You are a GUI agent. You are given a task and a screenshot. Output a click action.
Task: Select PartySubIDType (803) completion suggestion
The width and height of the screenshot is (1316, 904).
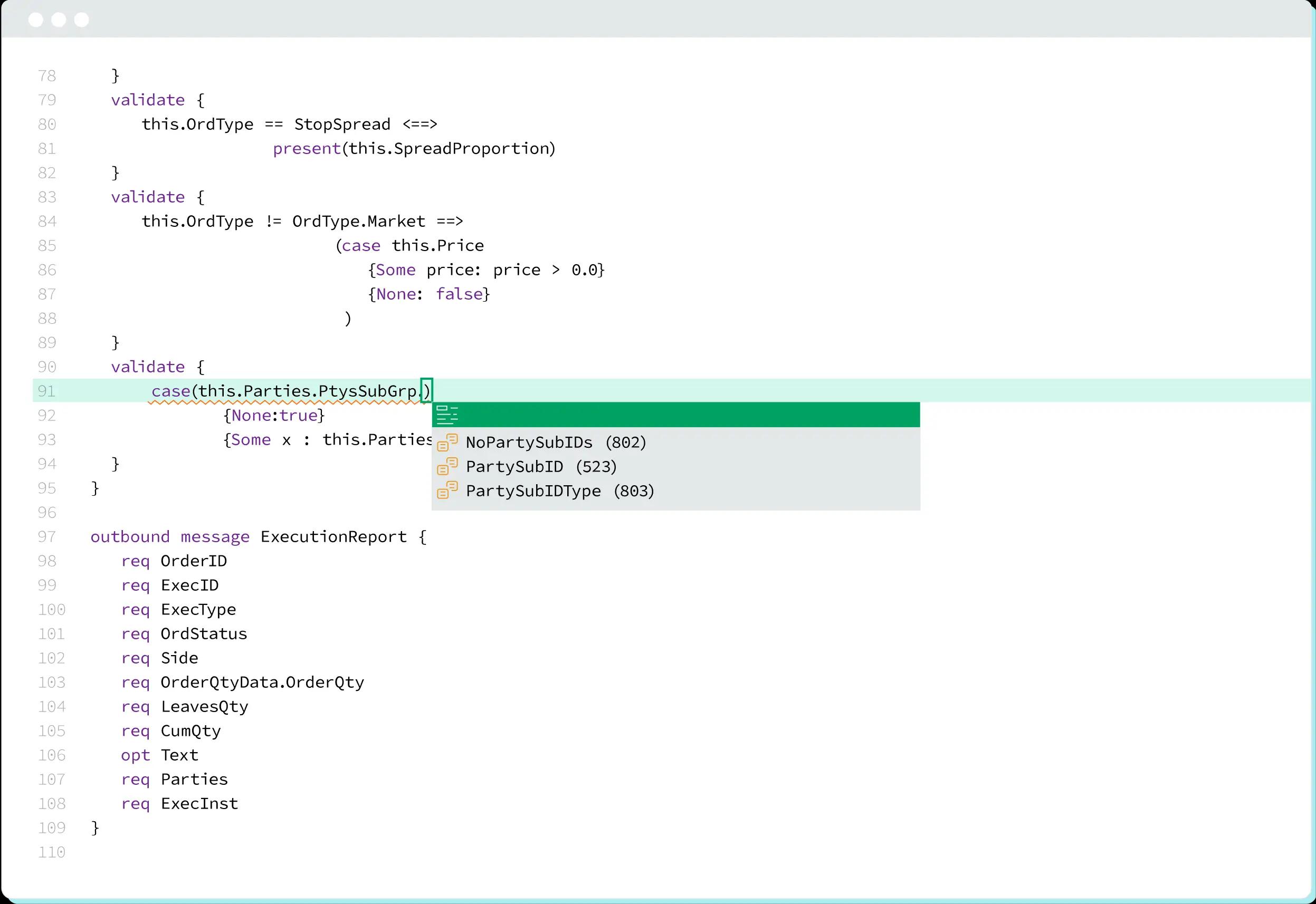pyautogui.click(x=560, y=491)
